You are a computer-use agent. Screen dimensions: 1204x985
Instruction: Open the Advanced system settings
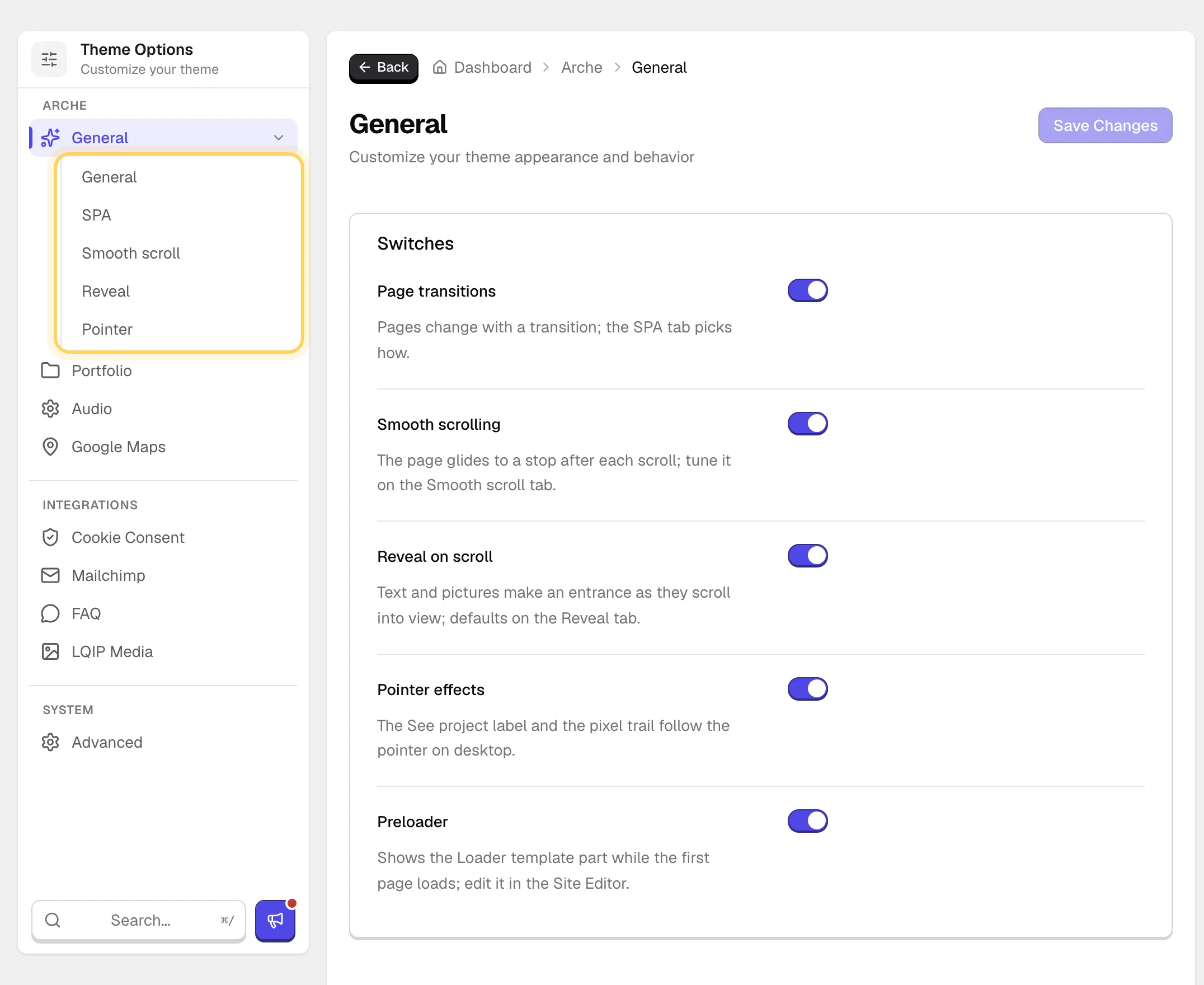point(163,742)
